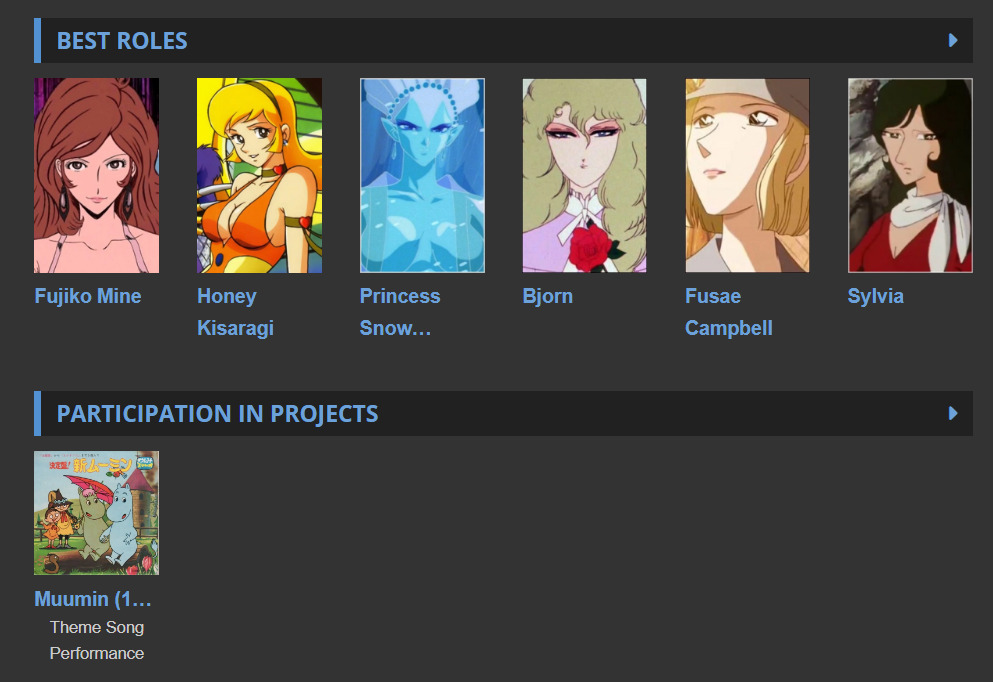Image resolution: width=993 pixels, height=682 pixels.
Task: Open Fusae Campbell character portrait
Action: pos(747,175)
